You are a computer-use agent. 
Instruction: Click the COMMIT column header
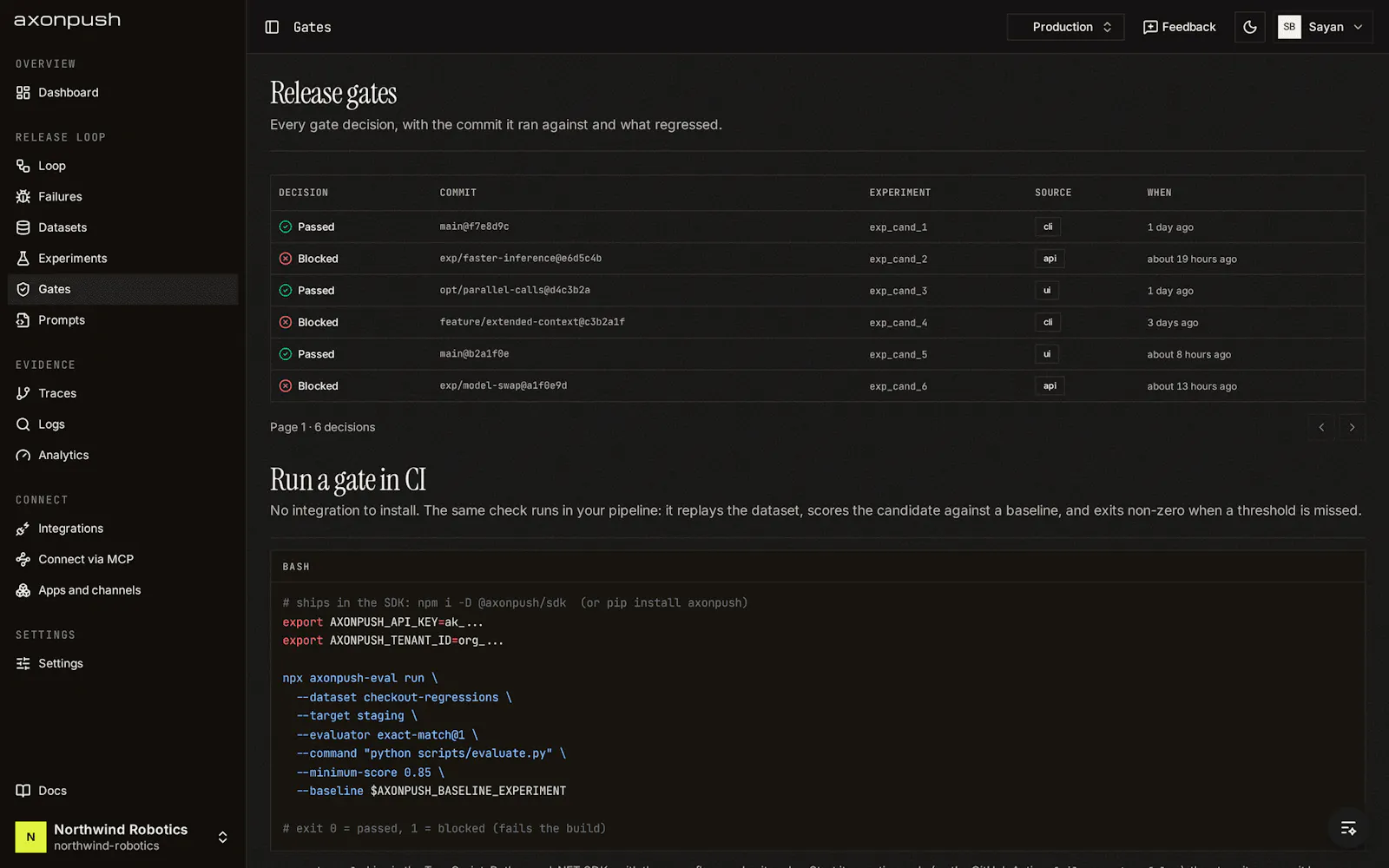(458, 193)
